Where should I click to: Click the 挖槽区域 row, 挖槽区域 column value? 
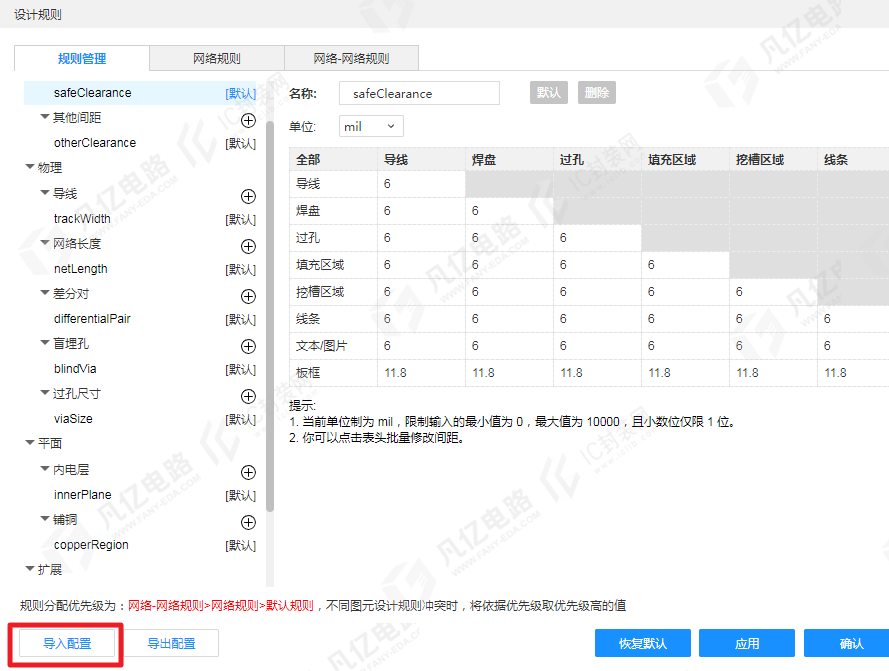pyautogui.click(x=773, y=292)
